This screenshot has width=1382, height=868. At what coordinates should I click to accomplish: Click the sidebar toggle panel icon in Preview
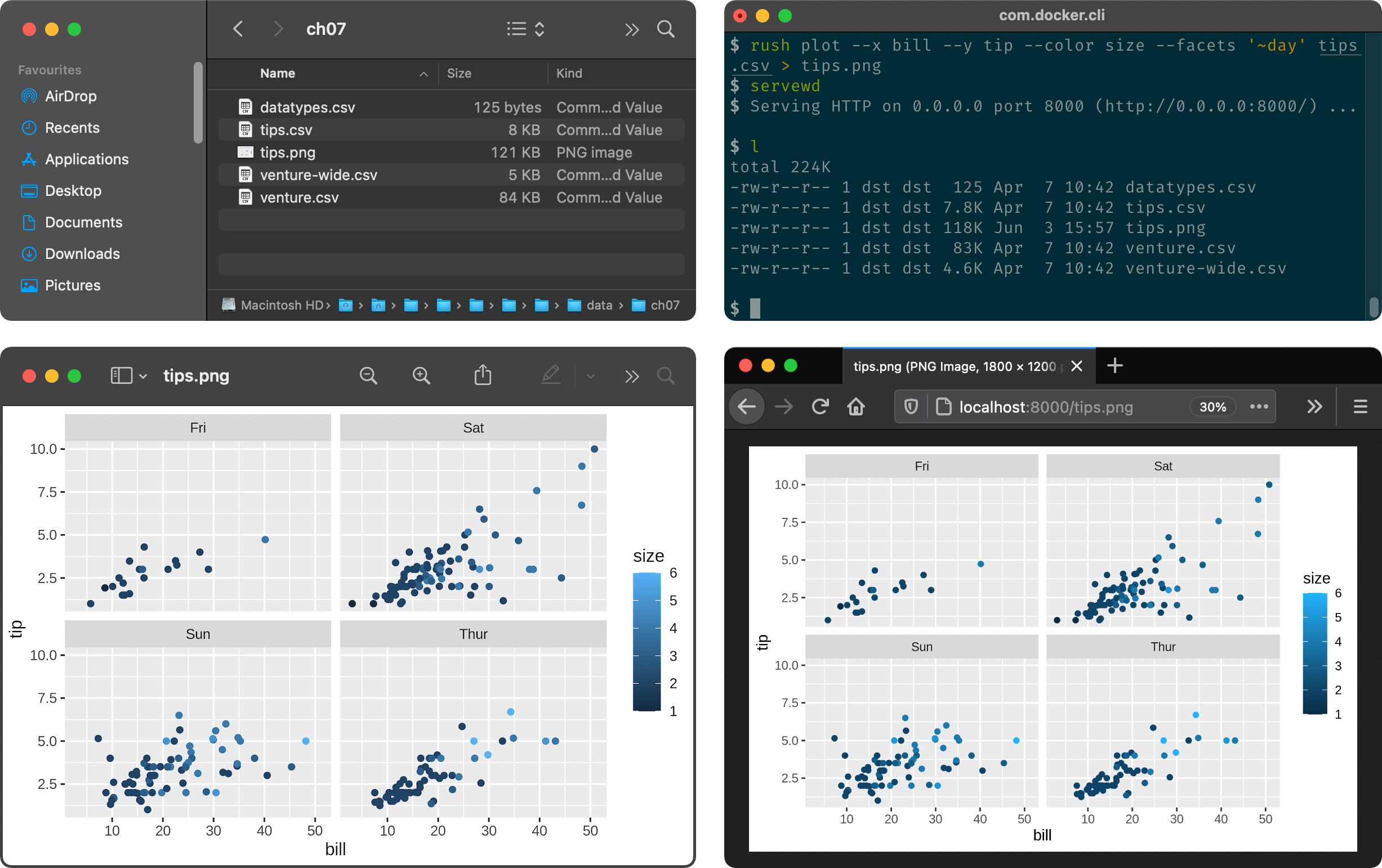[118, 376]
